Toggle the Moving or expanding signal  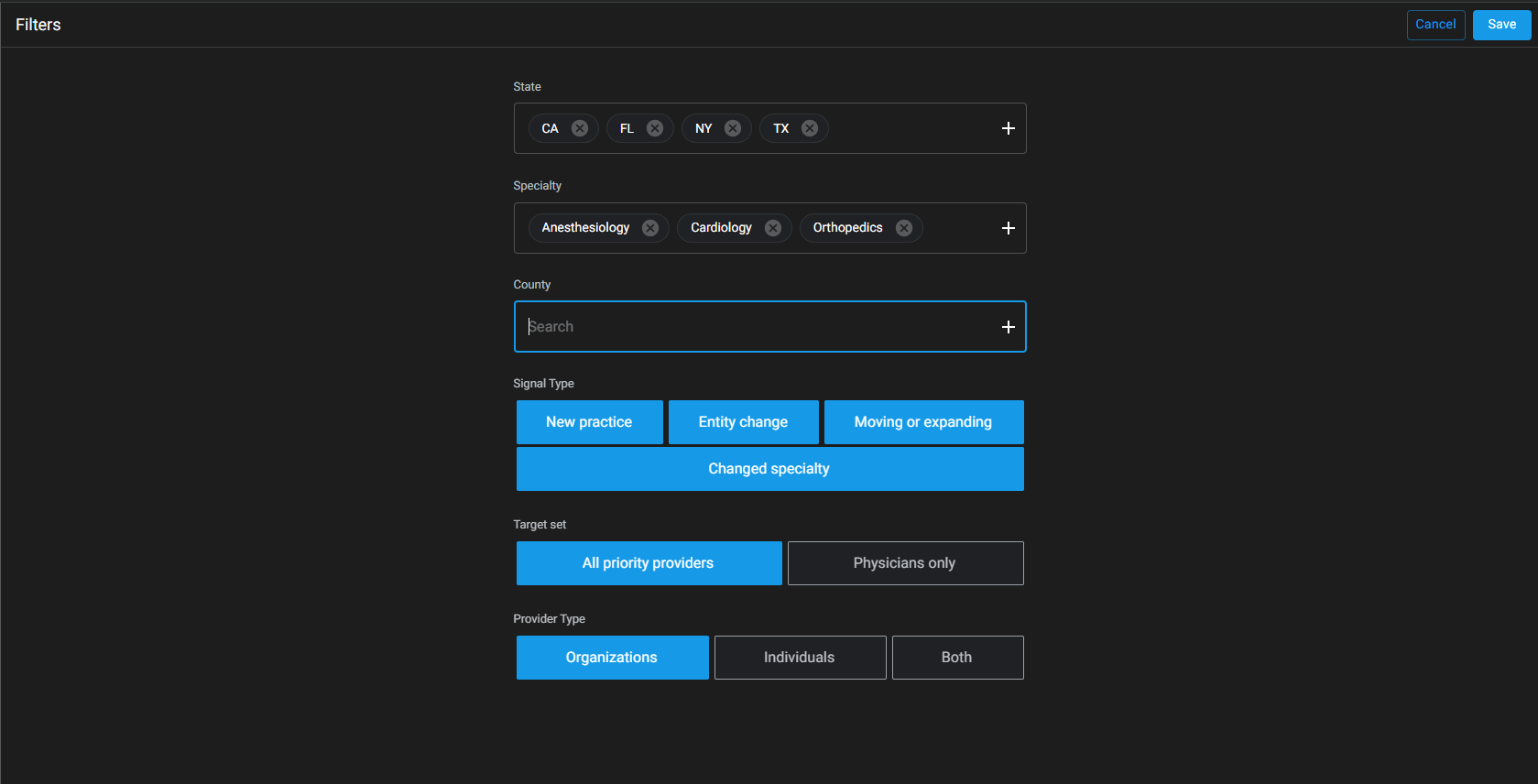pyautogui.click(x=923, y=422)
